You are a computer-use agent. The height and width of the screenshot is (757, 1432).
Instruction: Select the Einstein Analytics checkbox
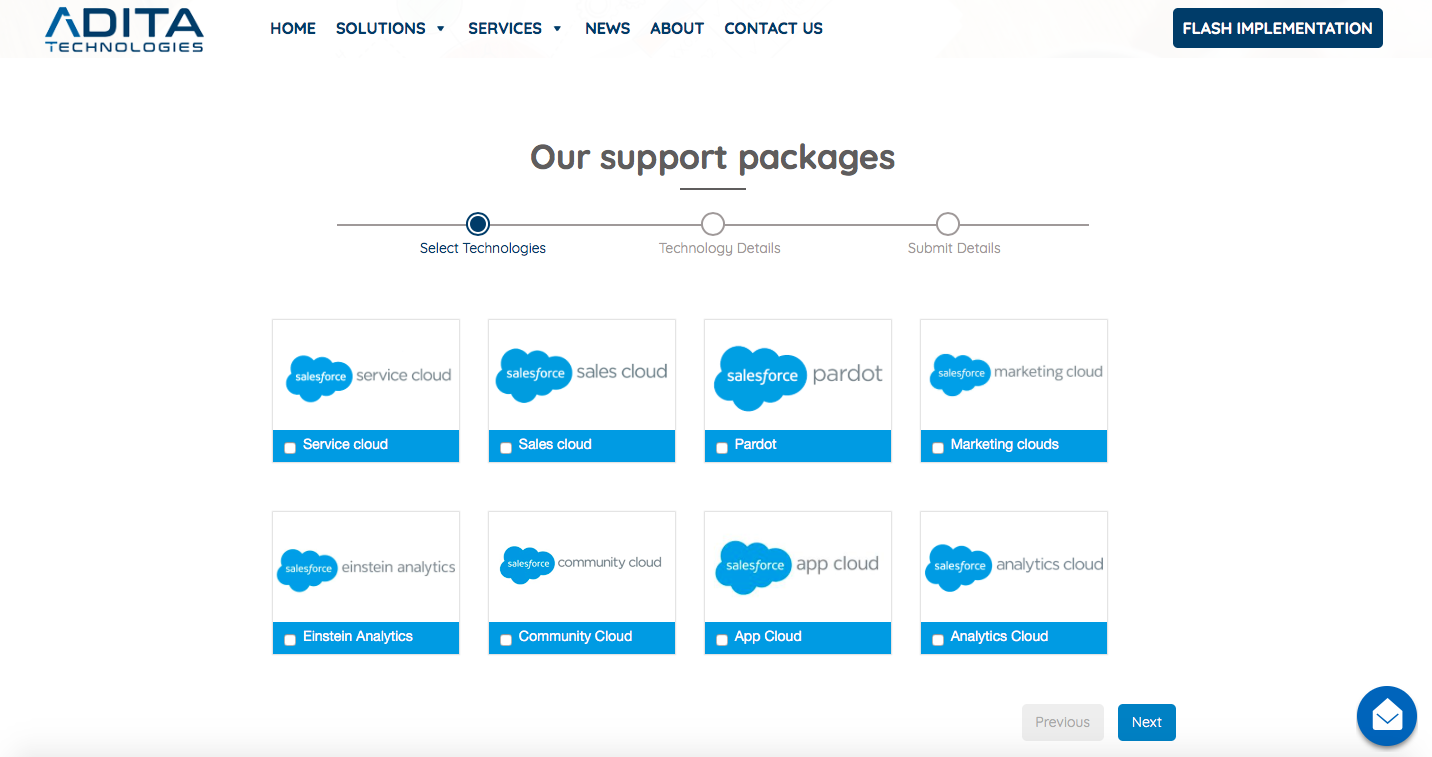coord(290,640)
